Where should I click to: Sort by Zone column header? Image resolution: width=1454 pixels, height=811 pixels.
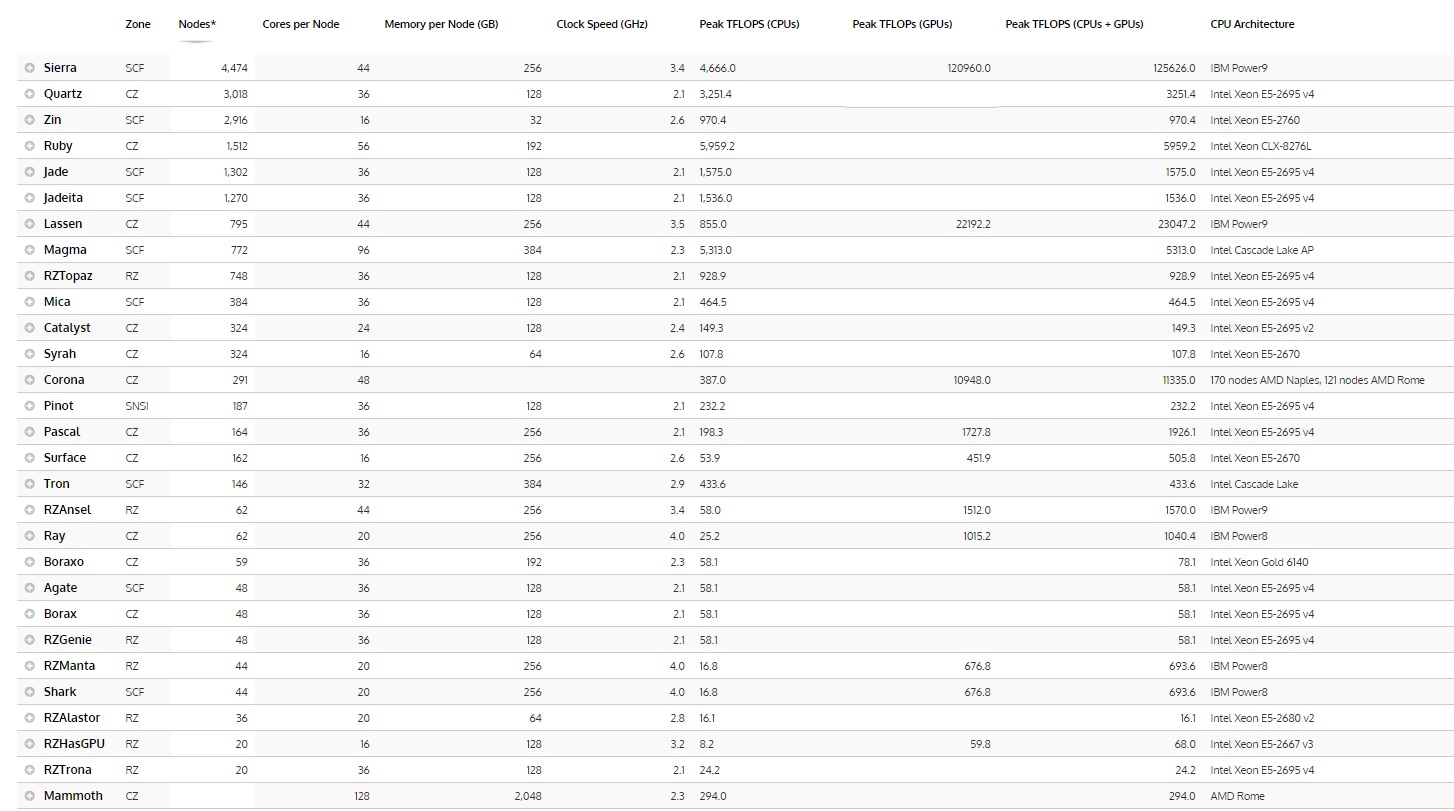pyautogui.click(x=138, y=24)
